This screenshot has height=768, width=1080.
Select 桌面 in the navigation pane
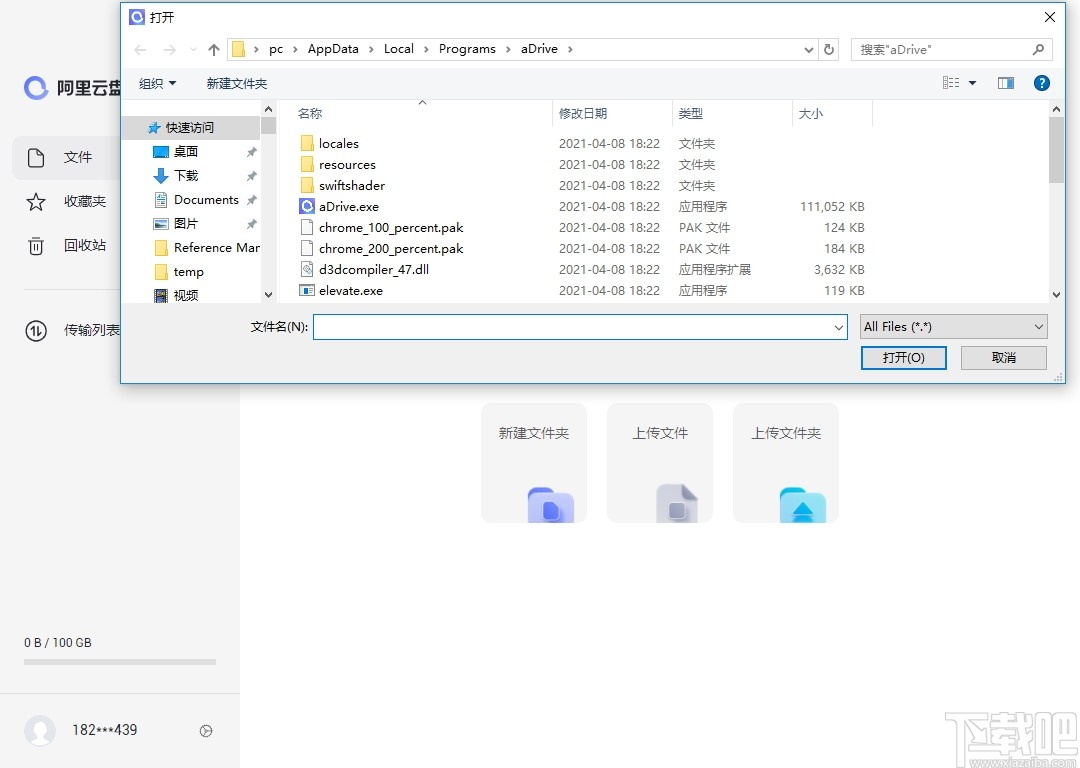(185, 152)
